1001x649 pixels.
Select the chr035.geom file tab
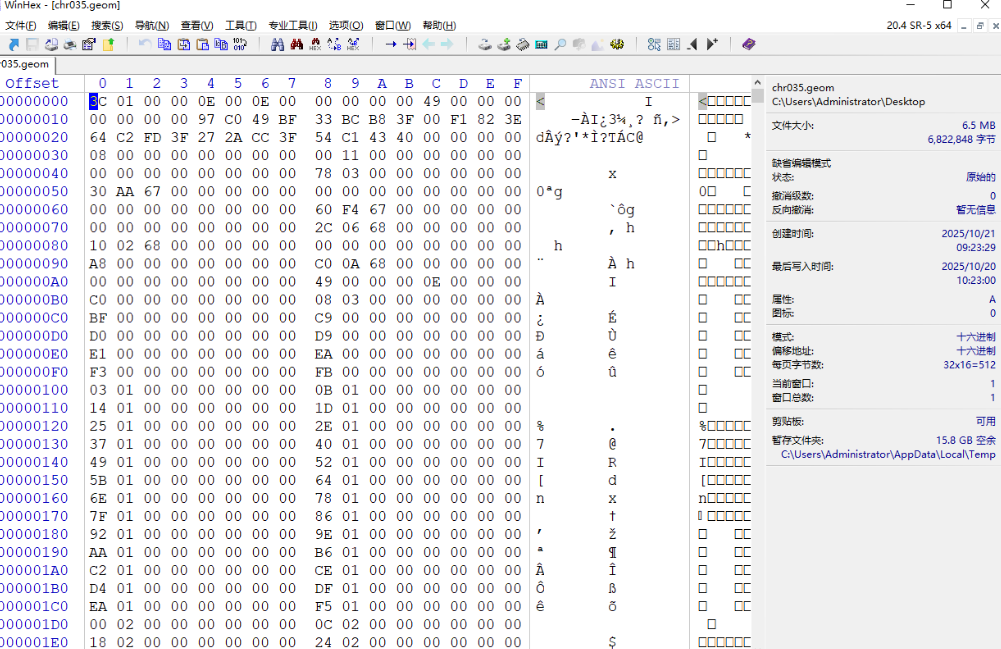pyautogui.click(x=24, y=64)
